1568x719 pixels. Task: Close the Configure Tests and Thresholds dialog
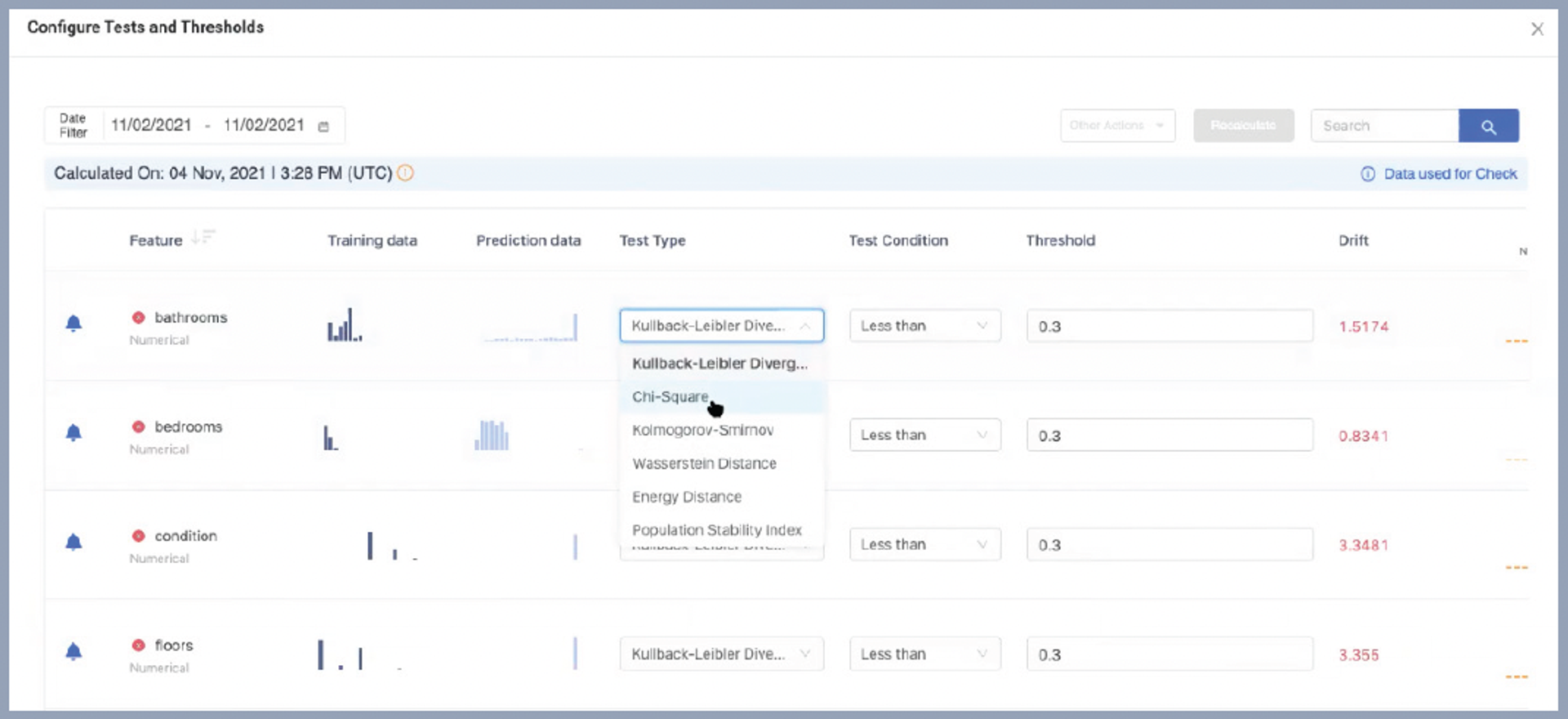tap(1537, 29)
